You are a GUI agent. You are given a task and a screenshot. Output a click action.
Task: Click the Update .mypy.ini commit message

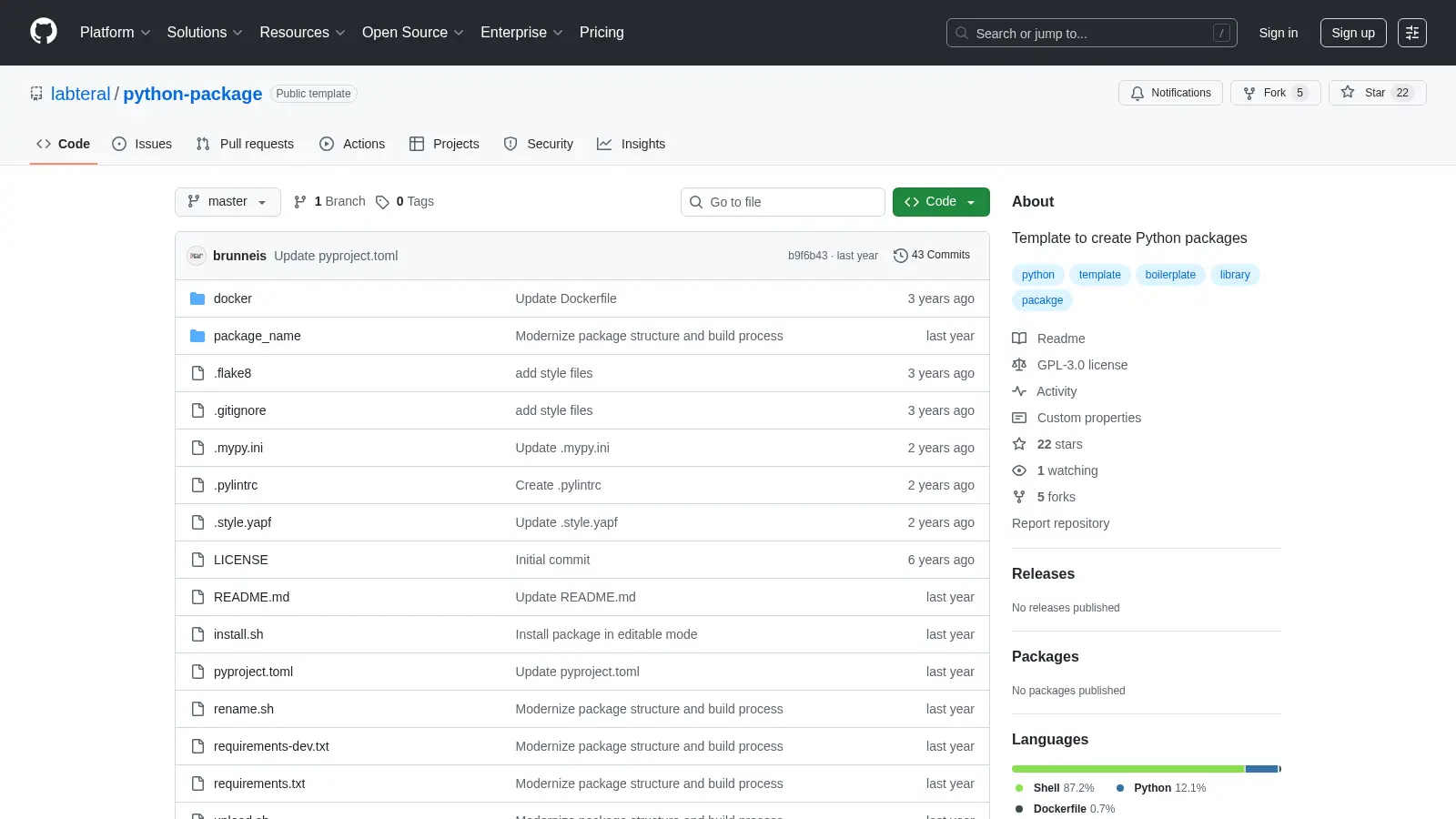[x=562, y=448]
